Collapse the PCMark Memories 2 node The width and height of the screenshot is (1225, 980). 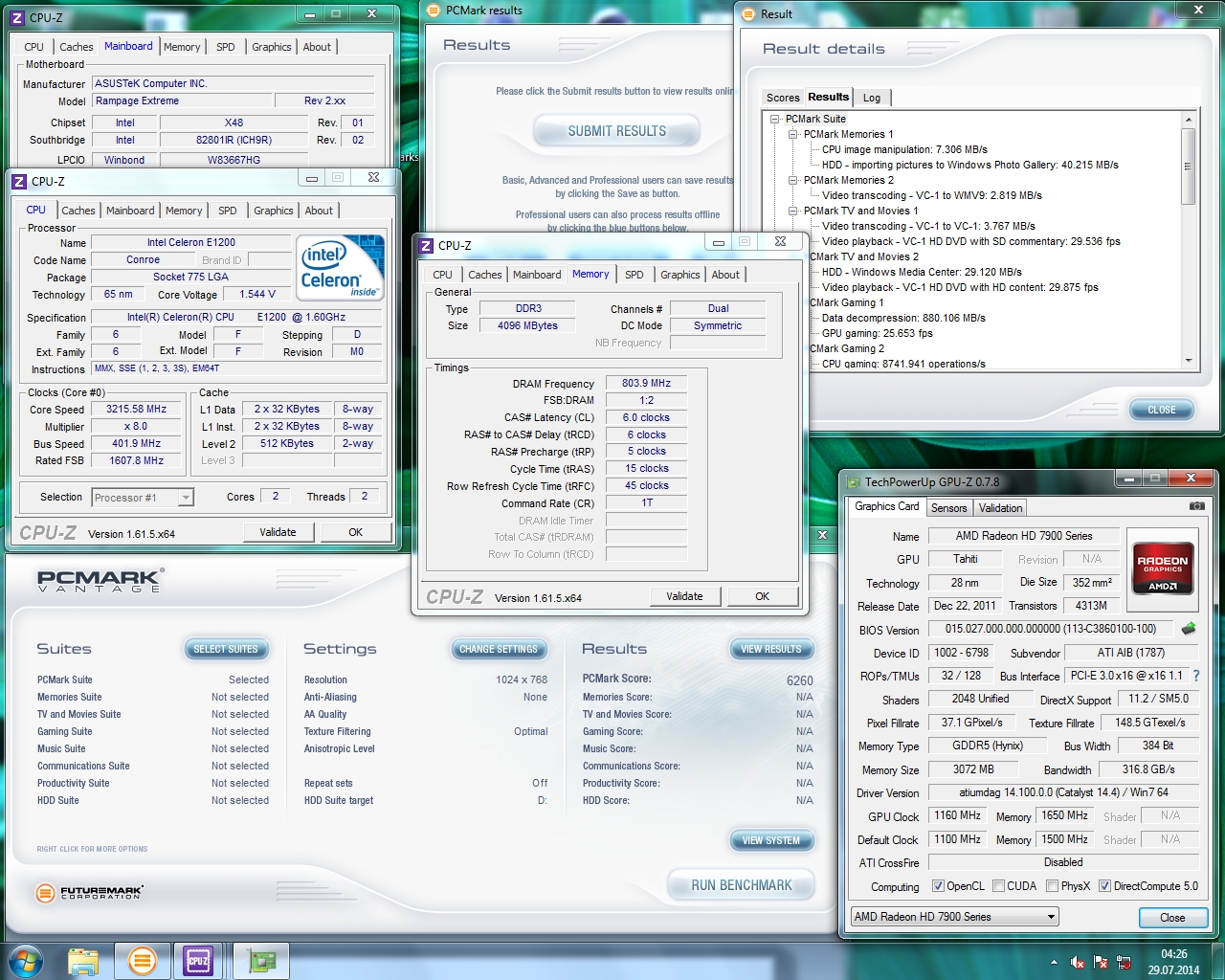click(x=793, y=181)
